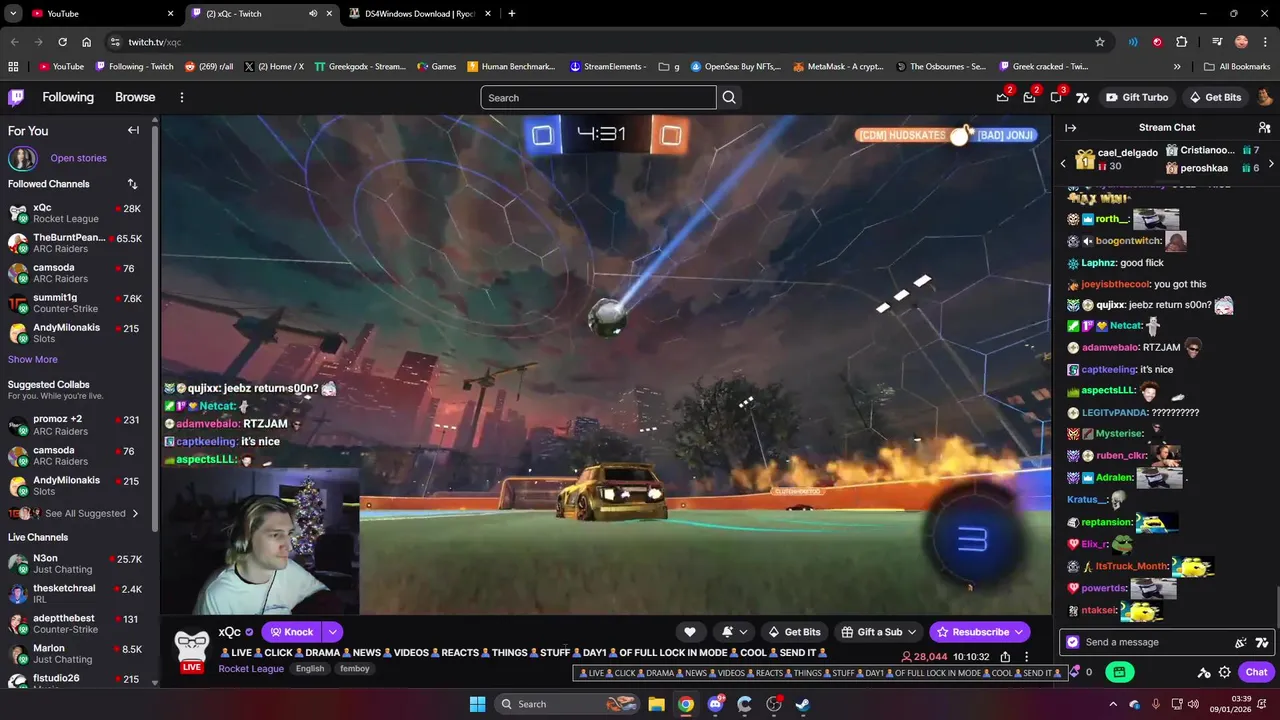Open the Following page
1280x720 pixels.
[x=68, y=97]
